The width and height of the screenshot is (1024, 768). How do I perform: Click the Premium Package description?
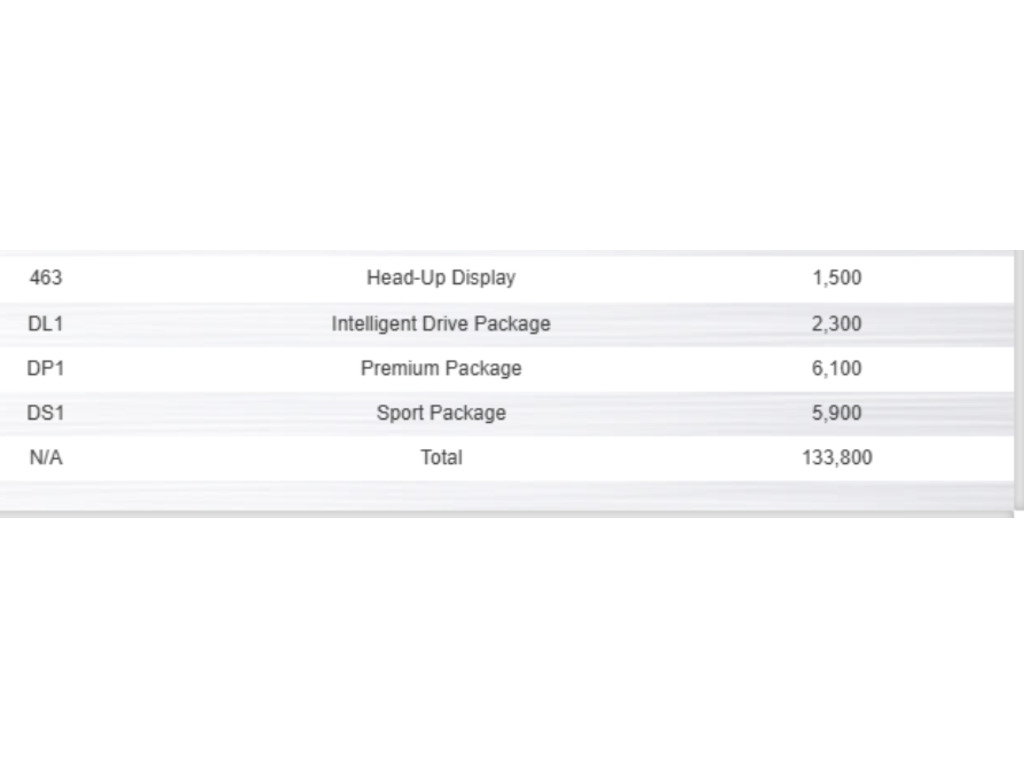coord(441,368)
